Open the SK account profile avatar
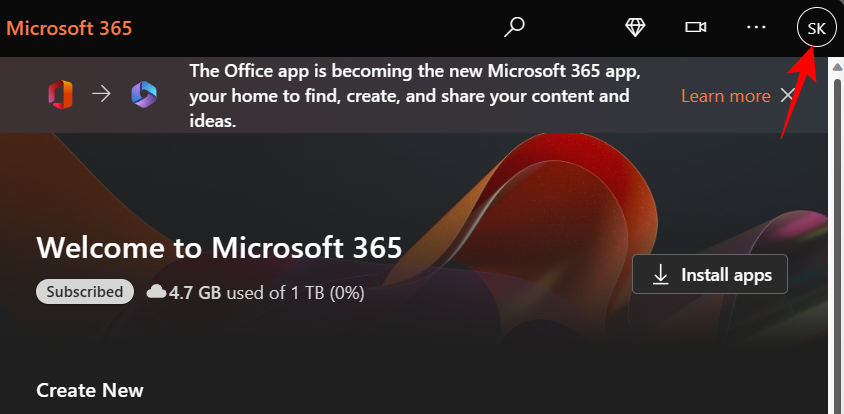This screenshot has height=414, width=844. coord(816,28)
